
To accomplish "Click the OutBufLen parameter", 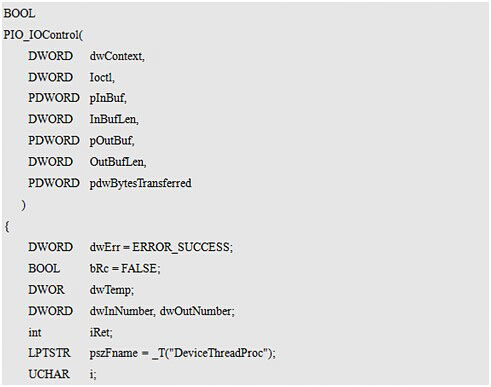I will [117, 162].
